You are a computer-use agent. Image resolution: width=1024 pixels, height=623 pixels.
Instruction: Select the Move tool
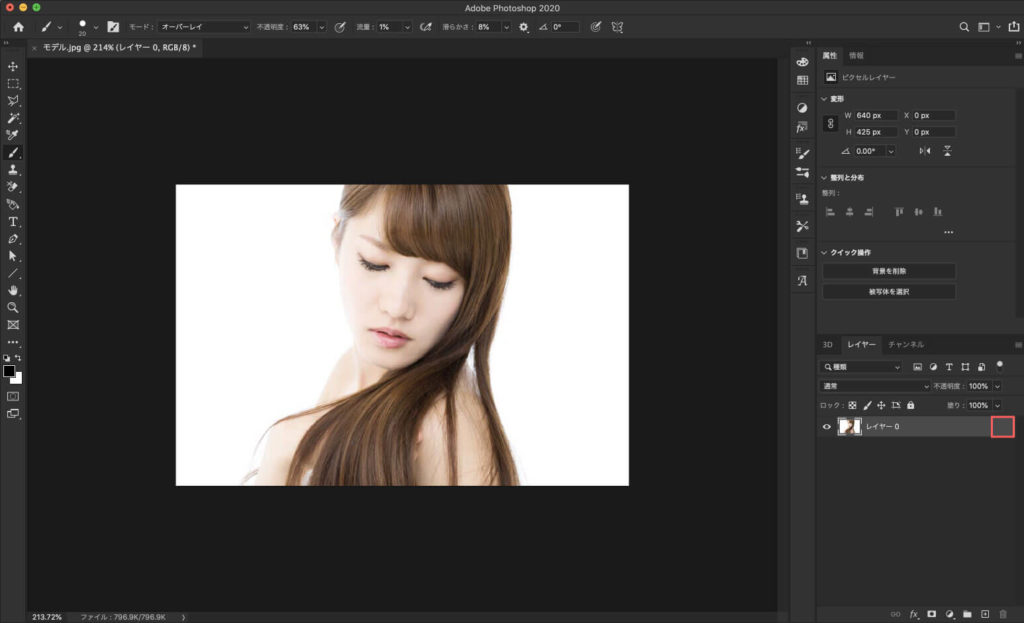(13, 67)
